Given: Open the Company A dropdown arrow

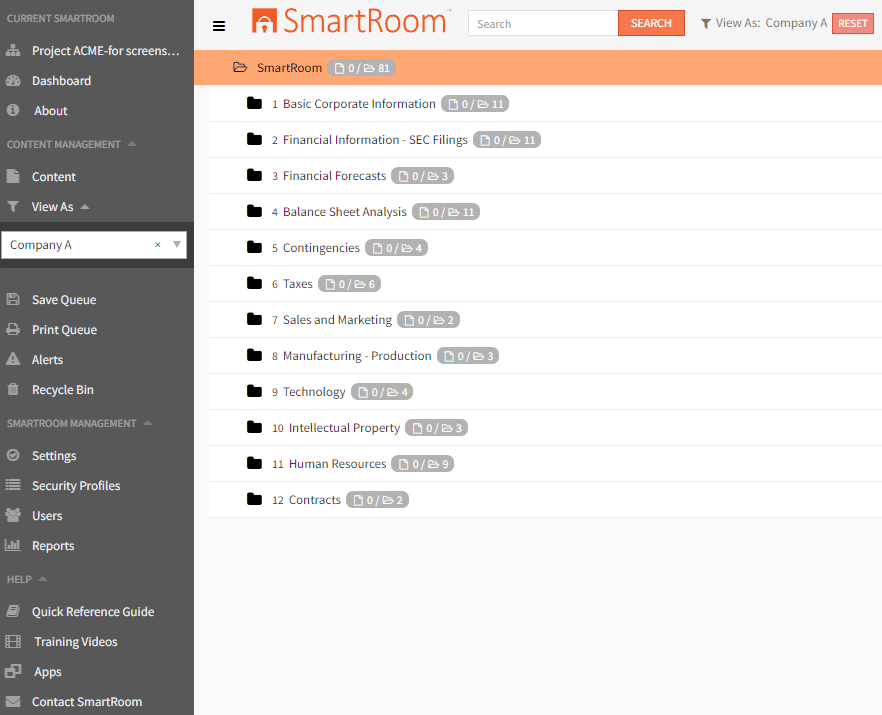Looking at the screenshot, I should tap(177, 245).
